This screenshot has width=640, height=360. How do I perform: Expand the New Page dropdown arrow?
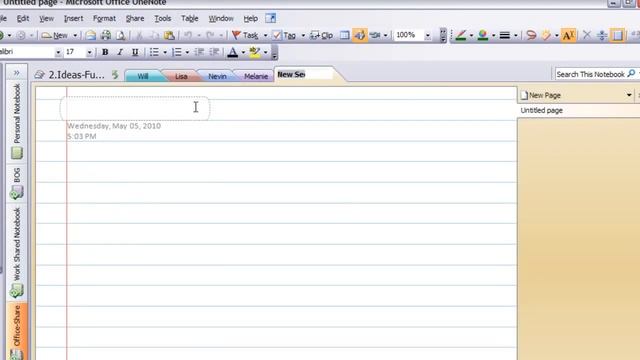(629, 95)
